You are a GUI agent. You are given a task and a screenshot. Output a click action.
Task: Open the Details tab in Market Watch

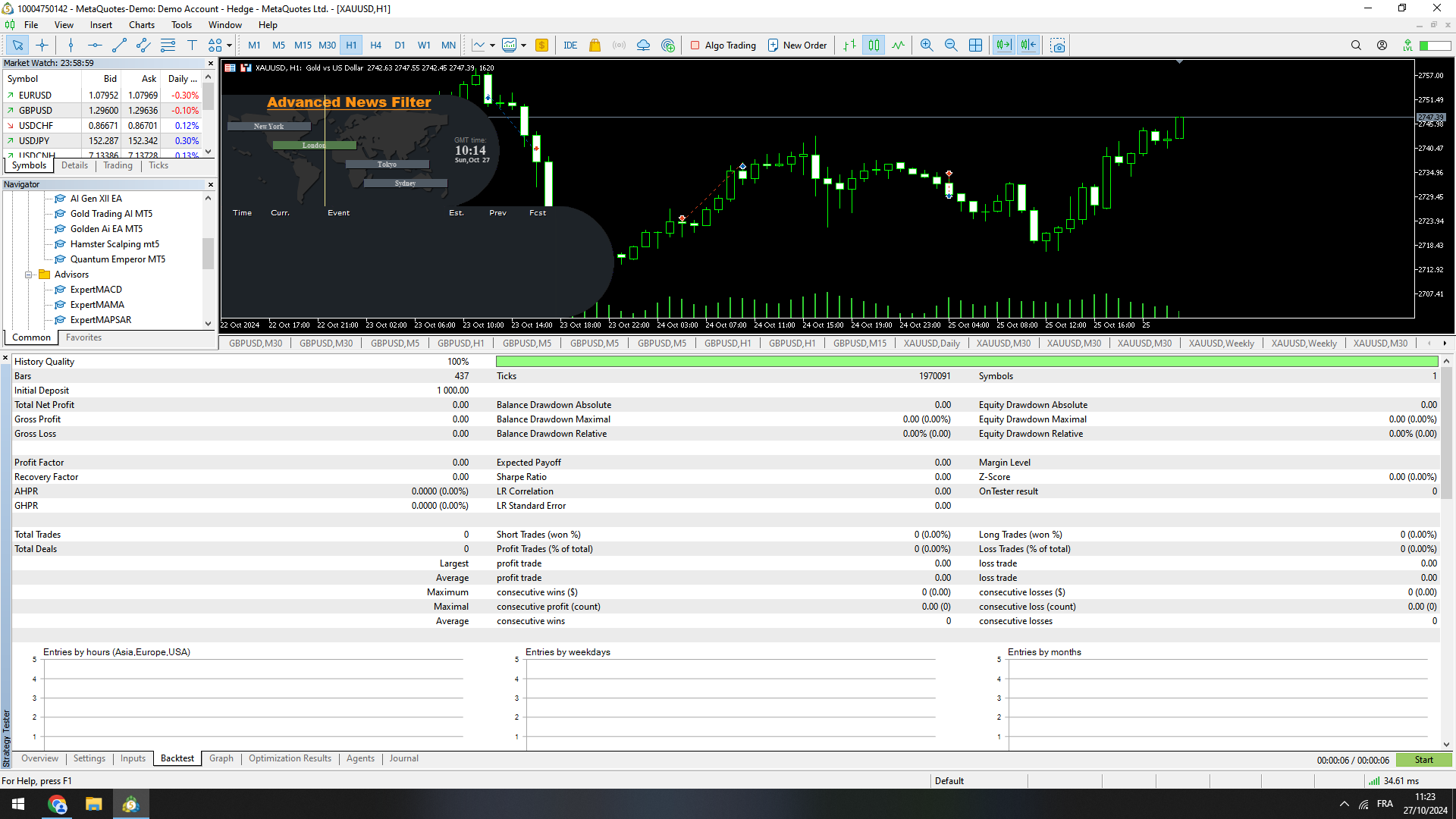click(x=74, y=165)
